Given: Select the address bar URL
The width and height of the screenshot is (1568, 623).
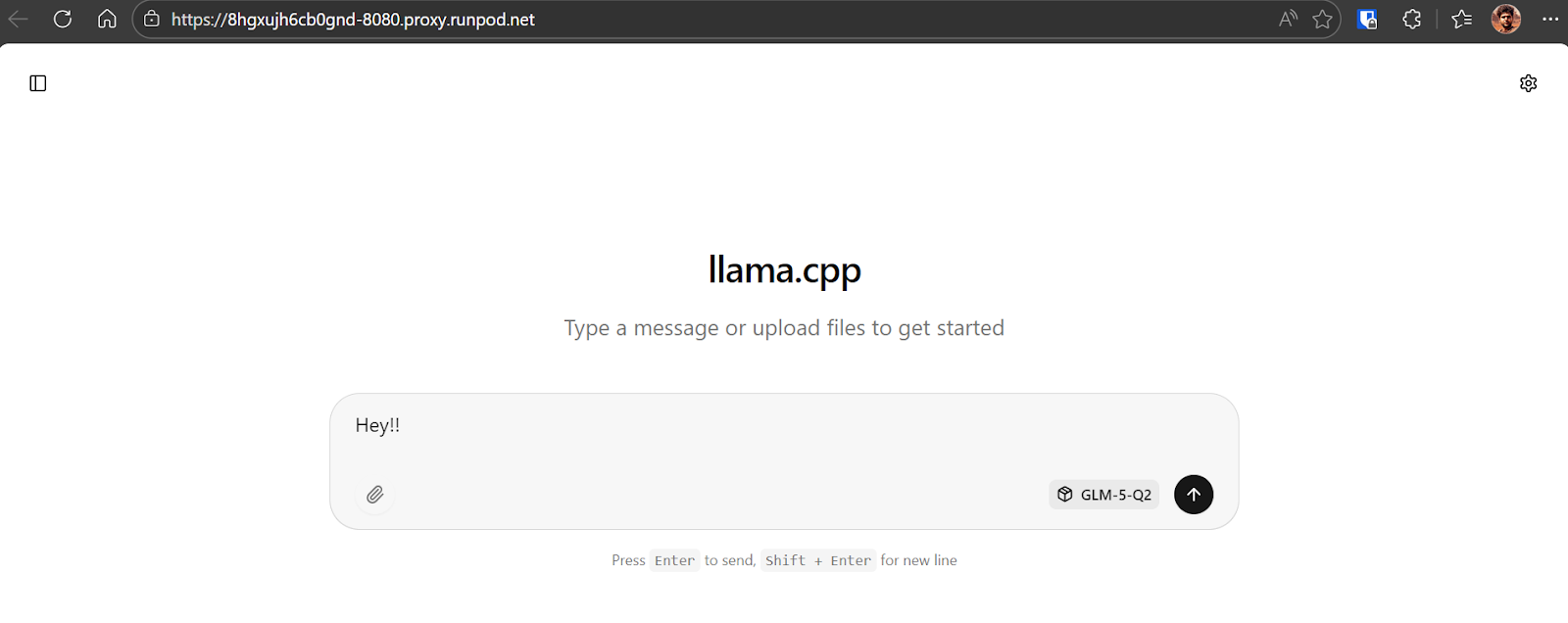Looking at the screenshot, I should [352, 19].
